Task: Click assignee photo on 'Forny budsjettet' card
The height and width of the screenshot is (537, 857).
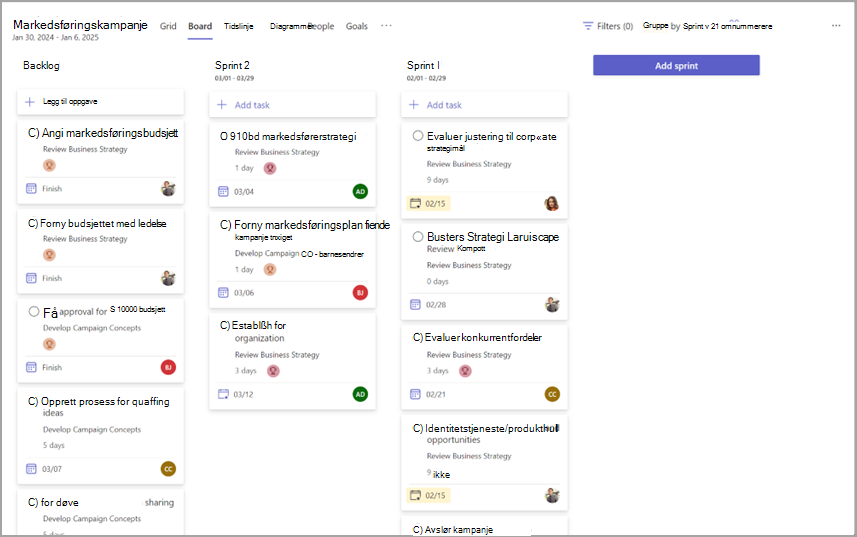Action: [x=168, y=278]
